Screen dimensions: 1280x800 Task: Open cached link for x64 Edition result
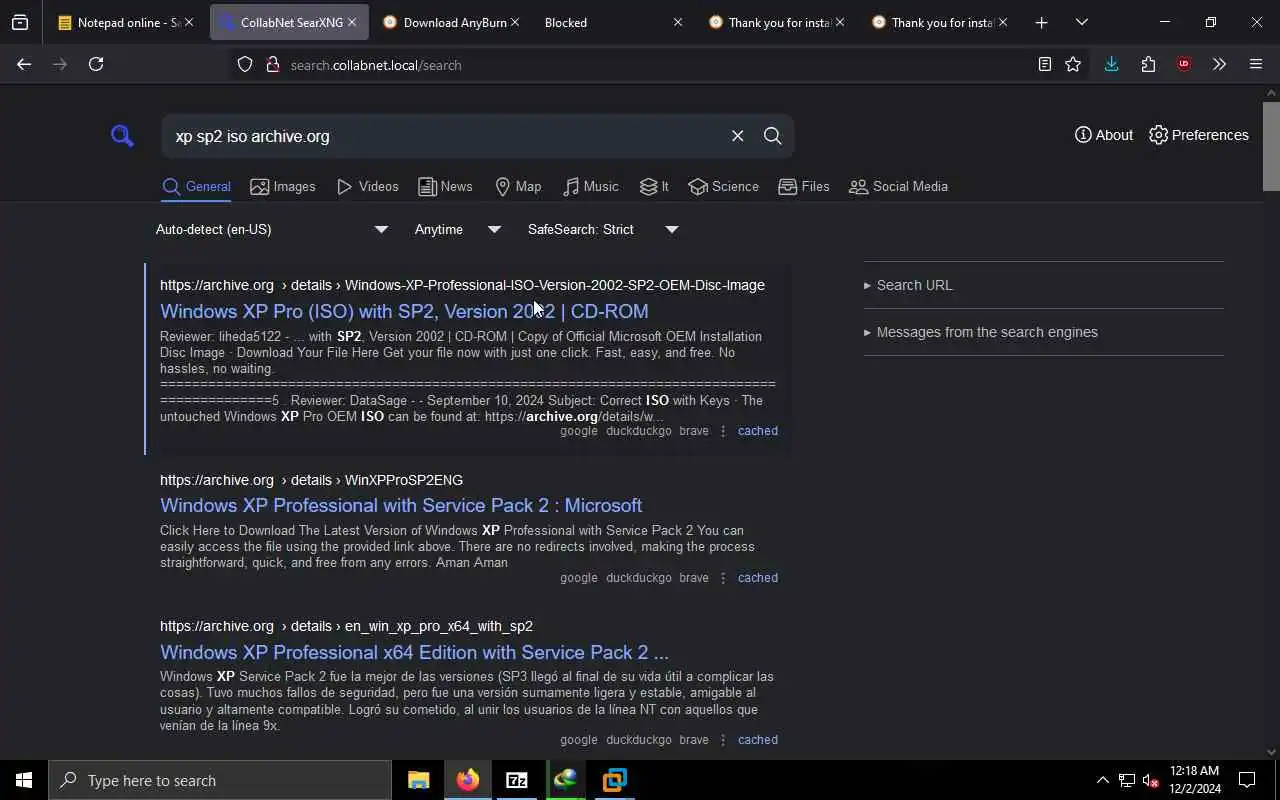click(757, 740)
